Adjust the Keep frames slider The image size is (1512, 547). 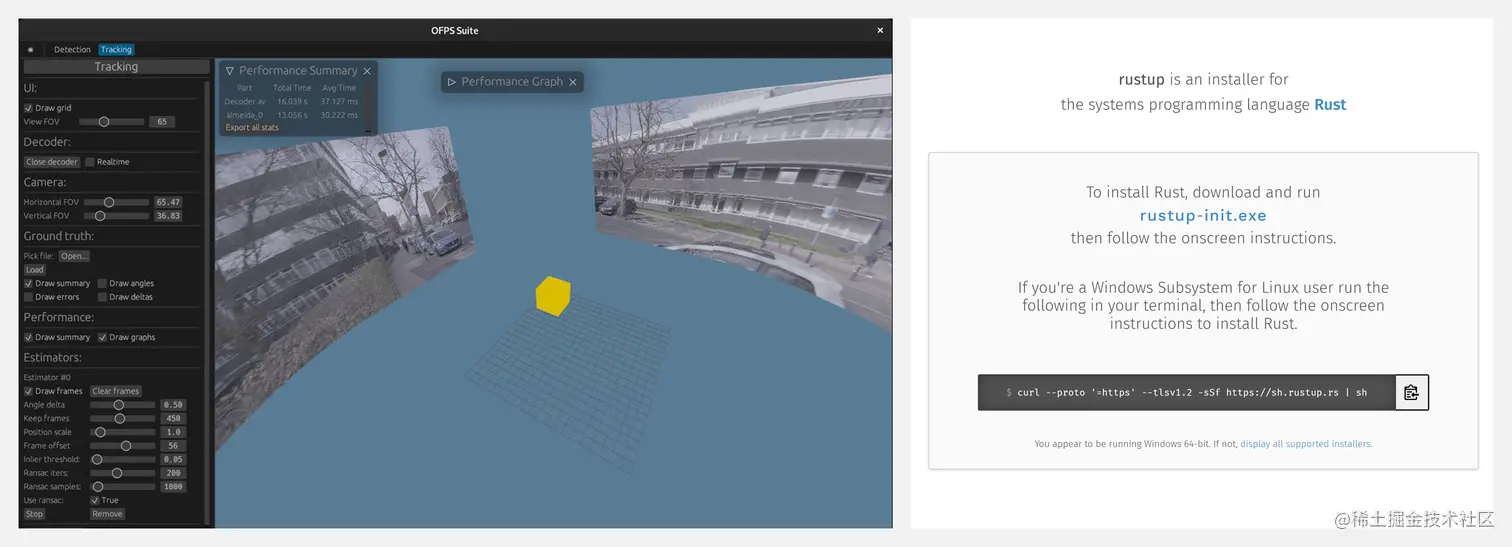(123, 419)
